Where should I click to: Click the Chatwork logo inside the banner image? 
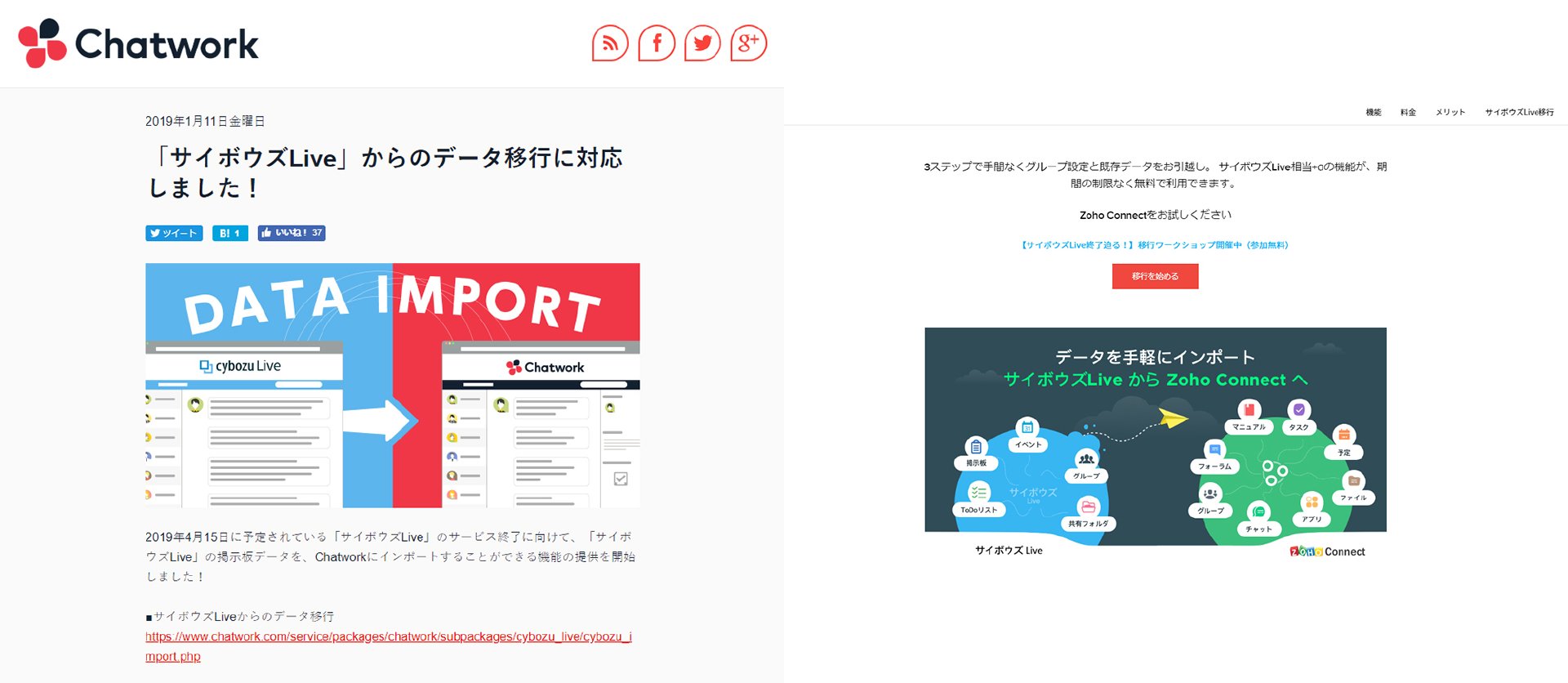pyautogui.click(x=545, y=368)
